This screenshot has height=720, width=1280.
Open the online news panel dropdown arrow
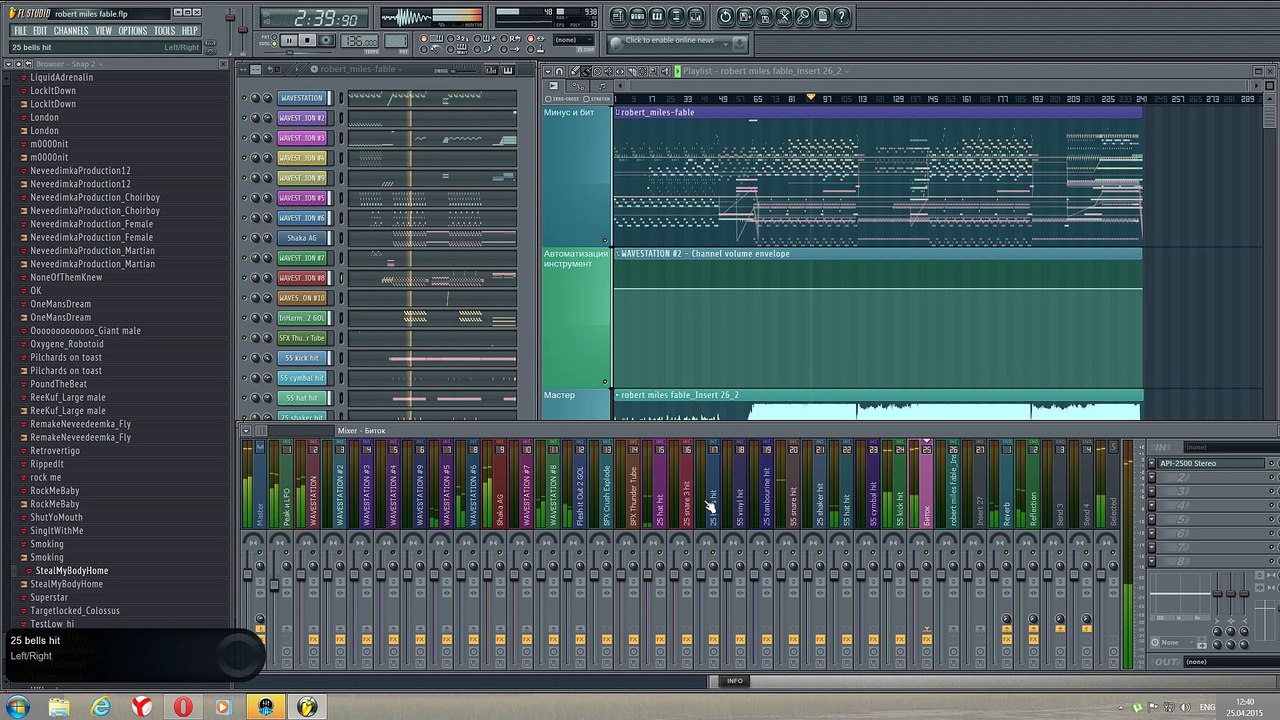[x=726, y=44]
